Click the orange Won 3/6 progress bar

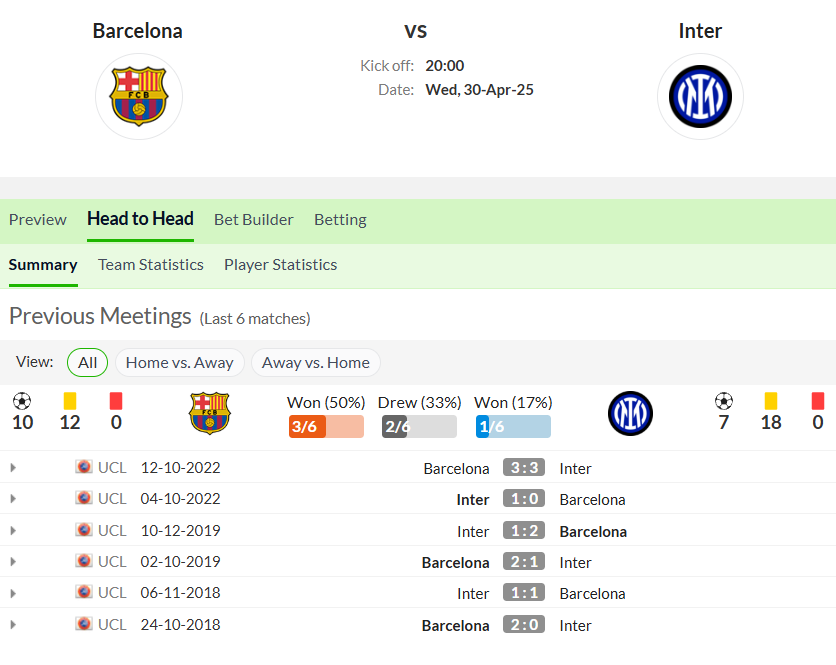326,427
